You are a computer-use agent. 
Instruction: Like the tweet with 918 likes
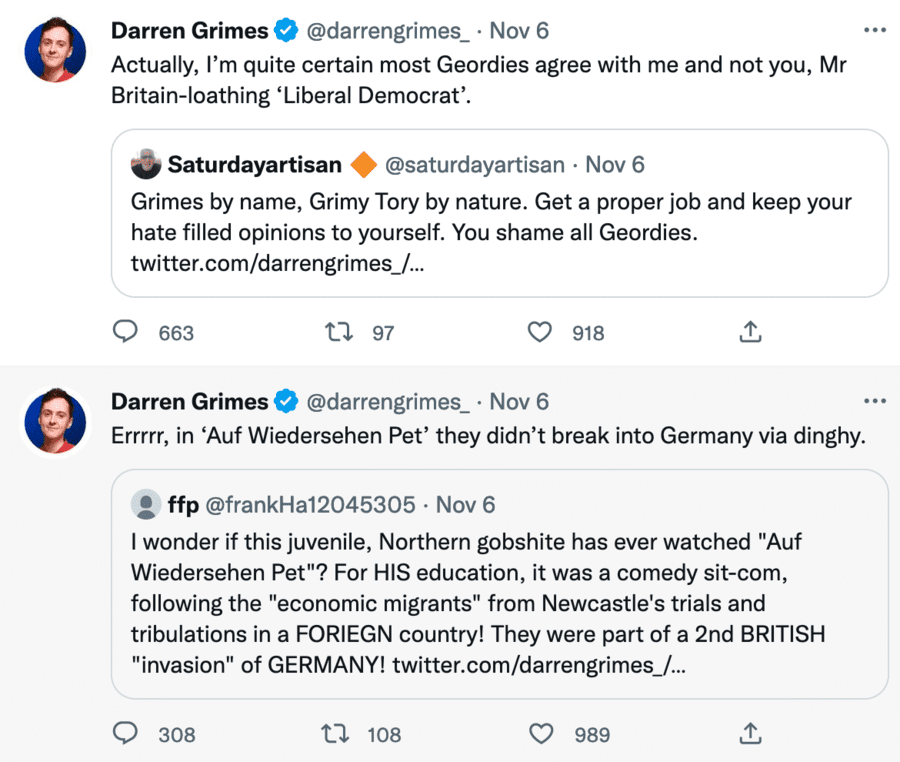[540, 332]
